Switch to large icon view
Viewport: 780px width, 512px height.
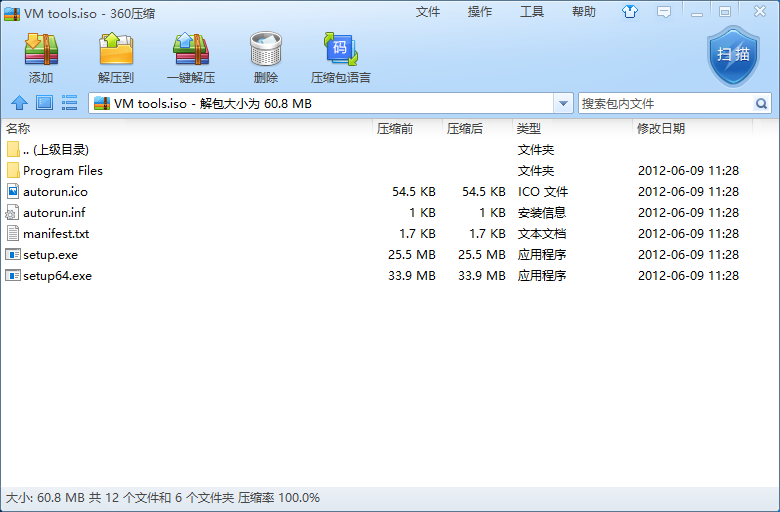pos(44,103)
